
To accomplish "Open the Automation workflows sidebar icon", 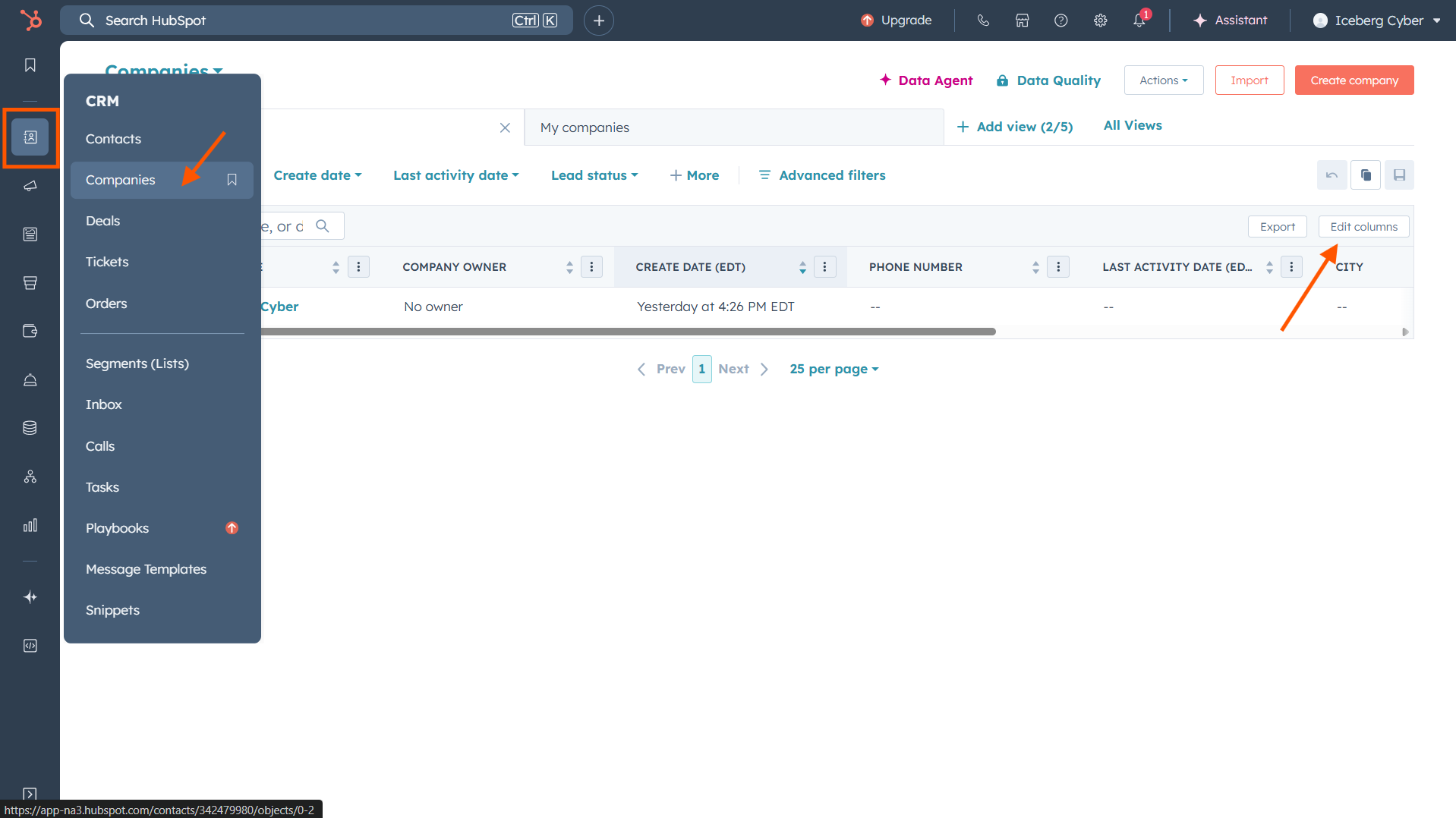I will pos(30,477).
